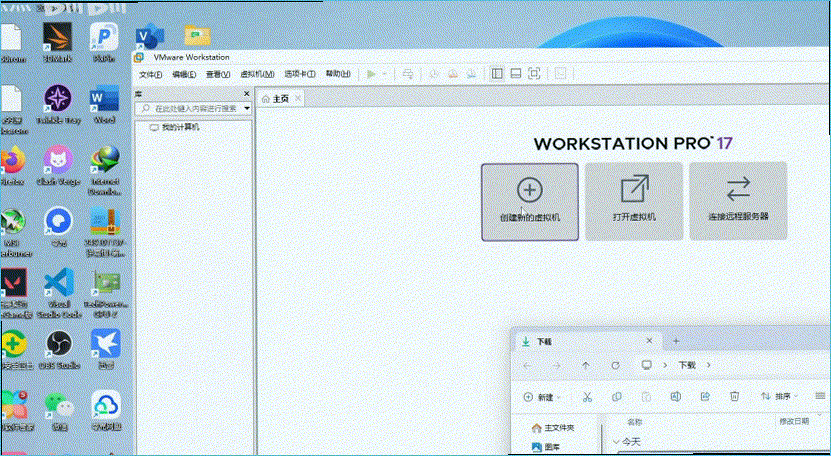Open the Firefox desktop shortcut

click(12, 166)
